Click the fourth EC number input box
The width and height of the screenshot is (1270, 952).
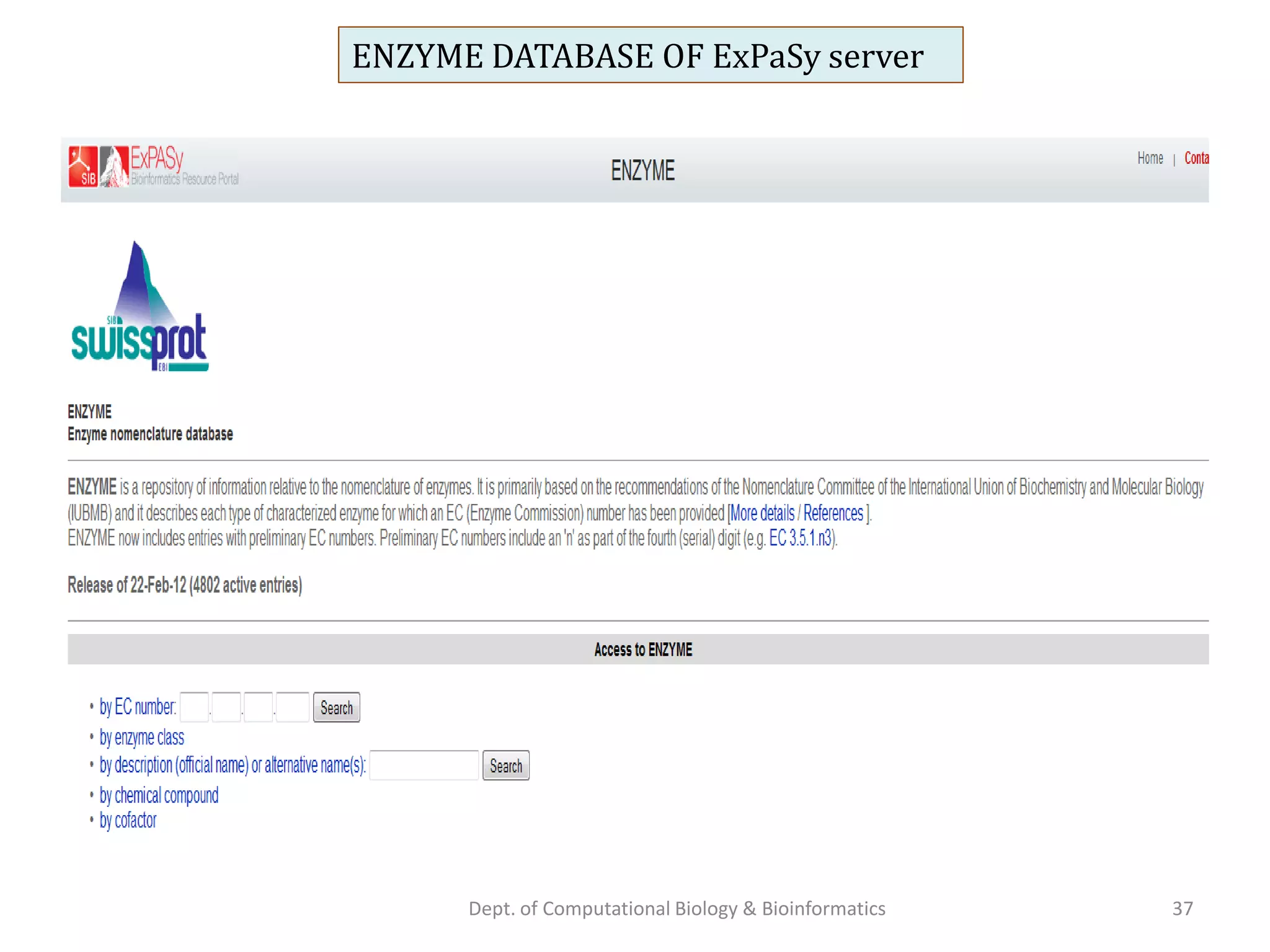point(292,707)
